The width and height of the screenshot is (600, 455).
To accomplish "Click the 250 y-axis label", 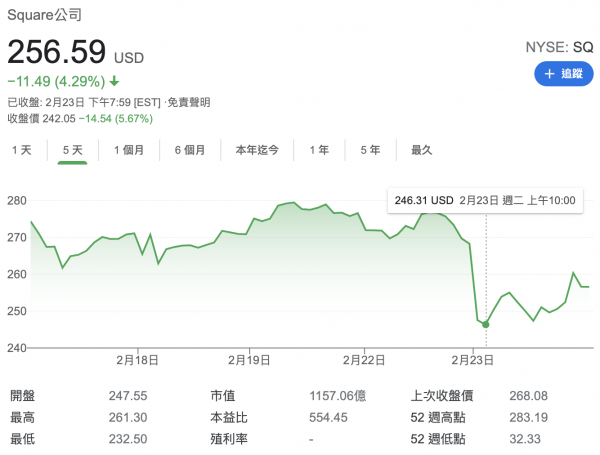I will tap(17, 311).
